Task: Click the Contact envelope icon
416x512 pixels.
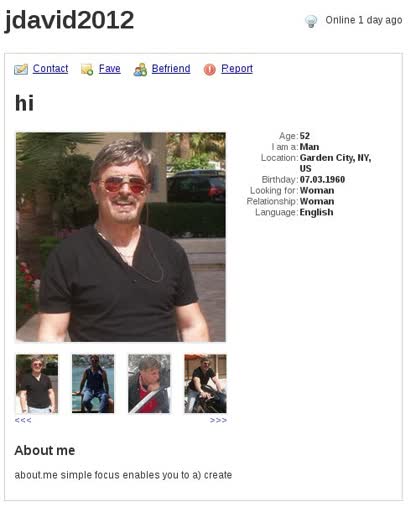Action: [x=21, y=69]
